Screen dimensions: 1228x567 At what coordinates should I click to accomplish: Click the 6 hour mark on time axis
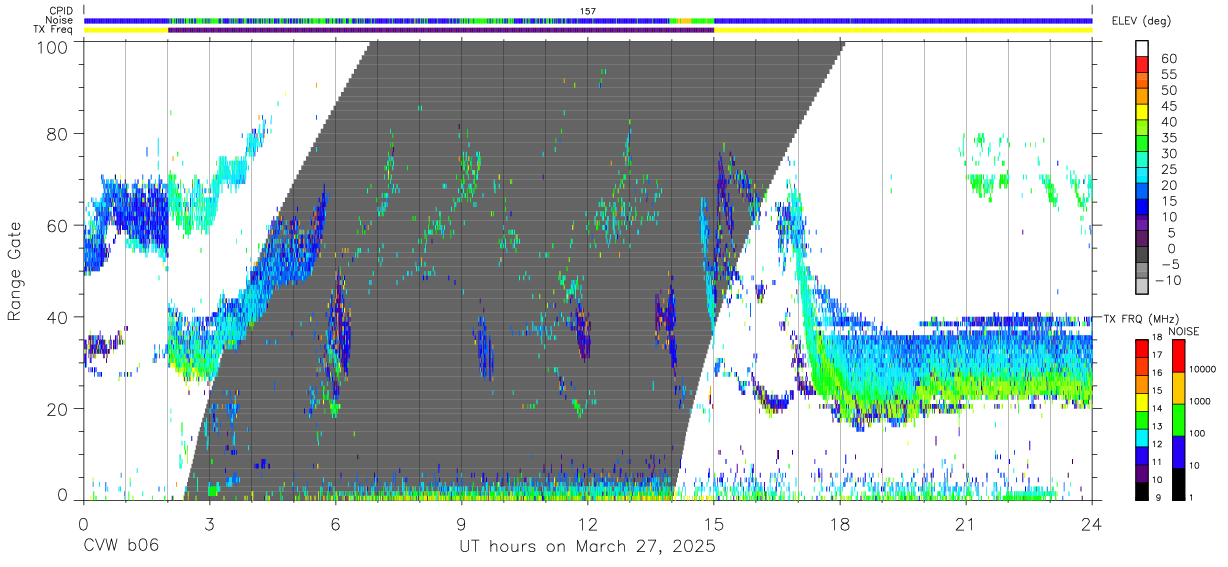pos(335,524)
